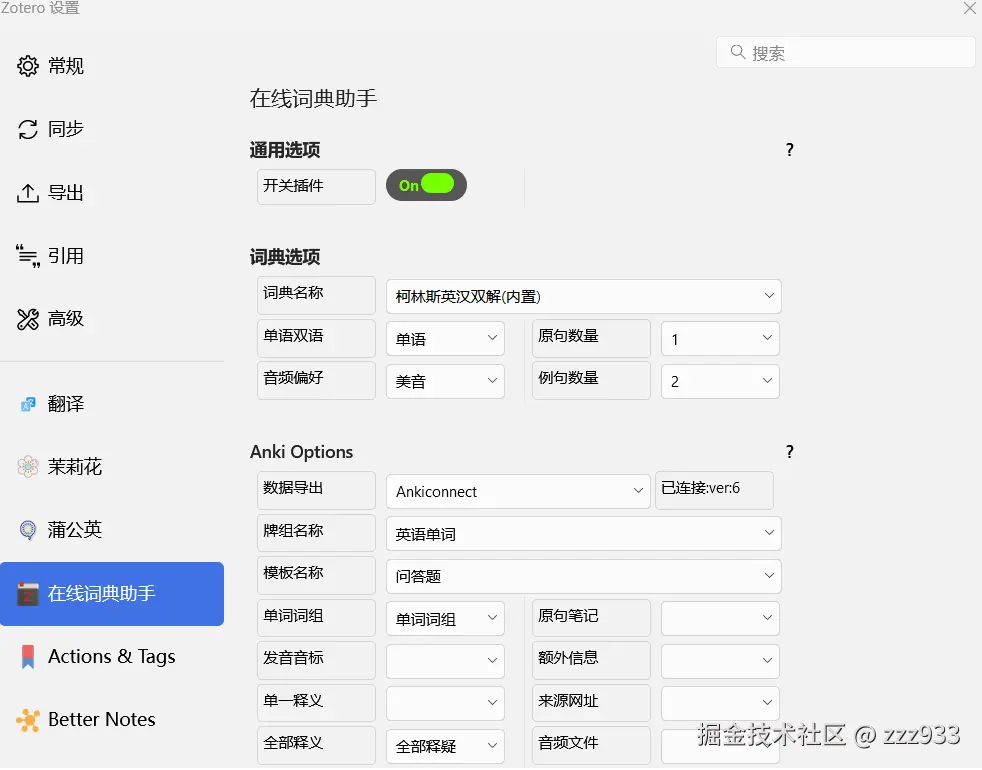
Task: Click the Advanced tools icon
Action: click(28, 319)
